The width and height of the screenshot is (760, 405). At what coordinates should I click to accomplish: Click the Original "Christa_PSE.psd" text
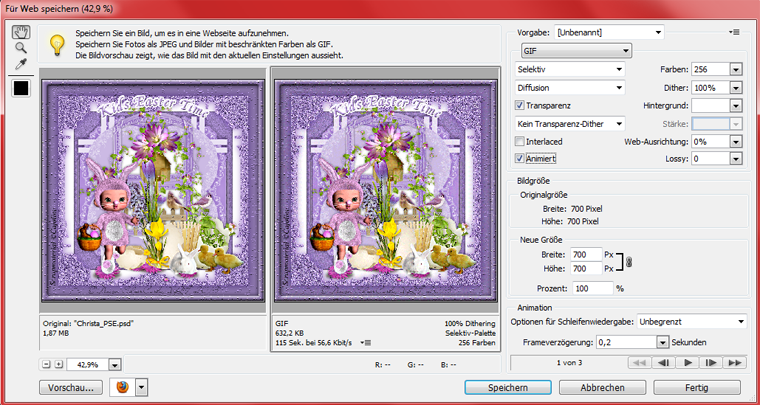[88, 323]
